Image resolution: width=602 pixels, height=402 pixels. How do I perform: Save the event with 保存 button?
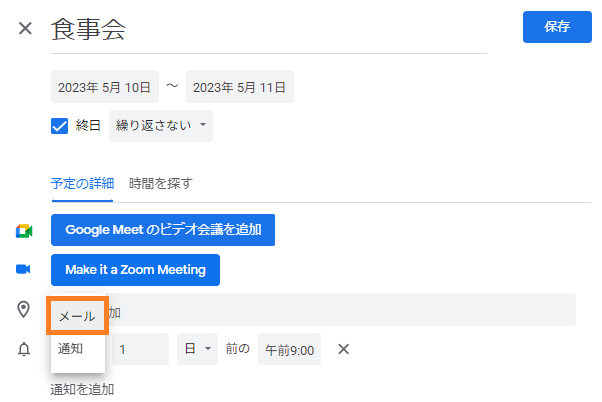tap(557, 27)
